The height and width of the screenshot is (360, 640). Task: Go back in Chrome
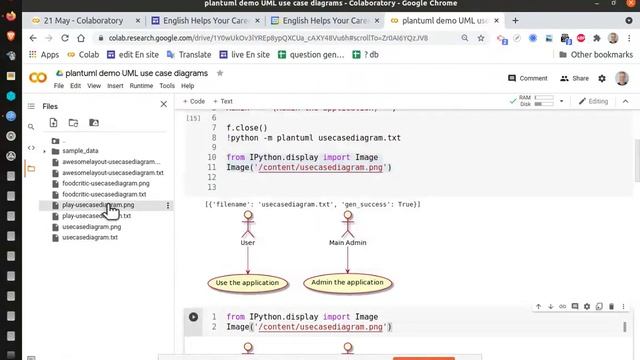(x=33, y=38)
